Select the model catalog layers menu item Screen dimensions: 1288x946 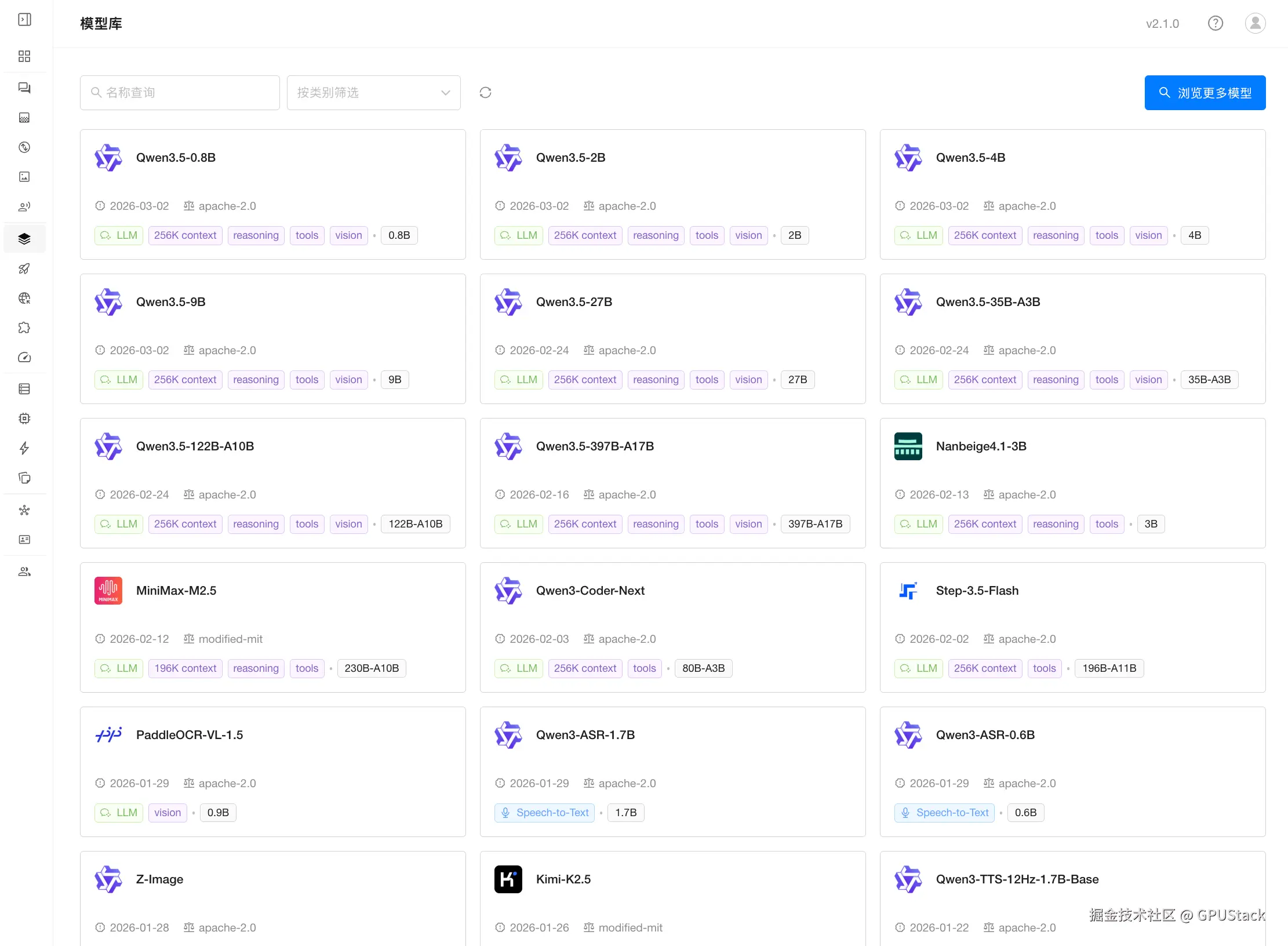[24, 239]
